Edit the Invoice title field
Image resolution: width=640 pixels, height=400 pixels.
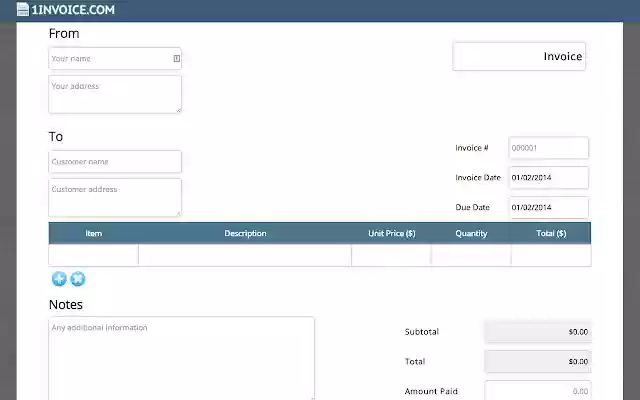pyautogui.click(x=519, y=56)
